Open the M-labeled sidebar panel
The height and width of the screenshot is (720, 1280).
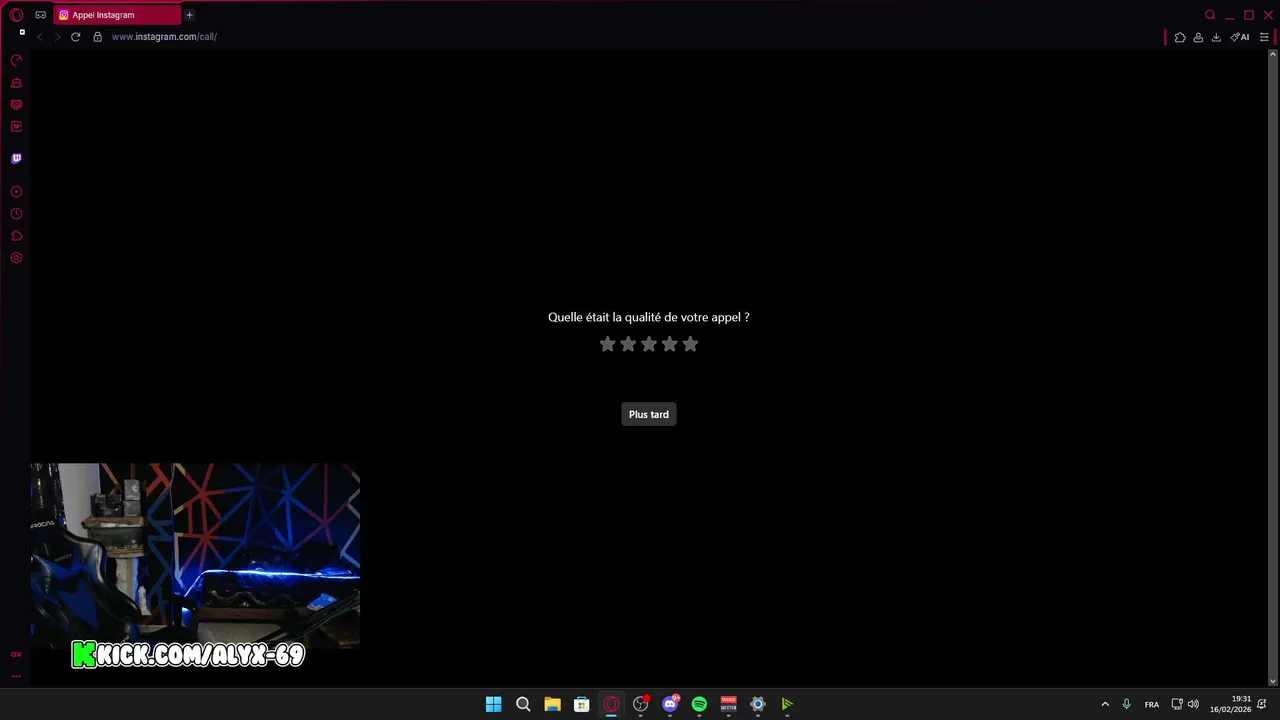16,127
